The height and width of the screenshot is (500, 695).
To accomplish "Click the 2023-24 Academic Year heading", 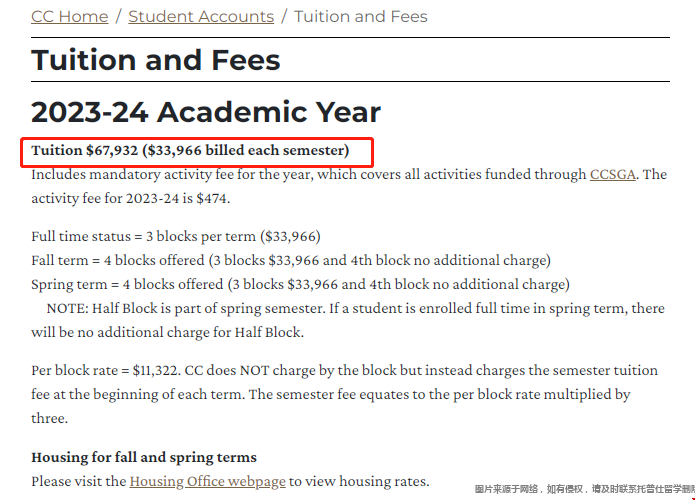I will [x=206, y=112].
